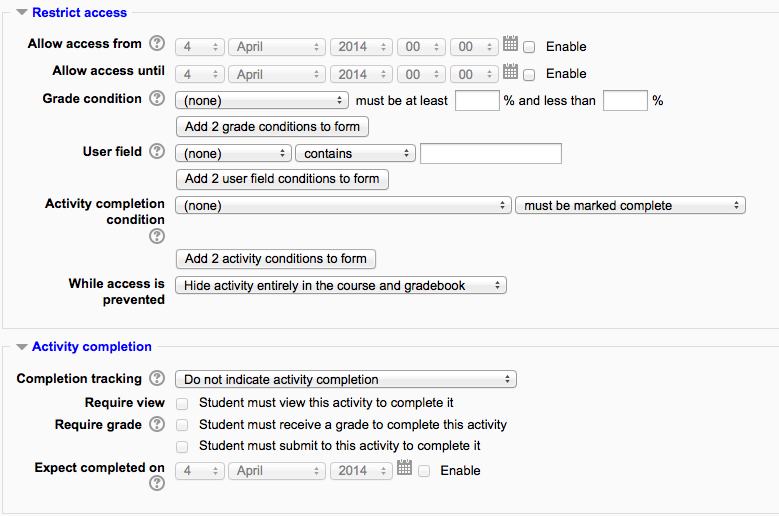Open Allow access until day dropdown
This screenshot has height=516, width=779.
click(x=200, y=74)
